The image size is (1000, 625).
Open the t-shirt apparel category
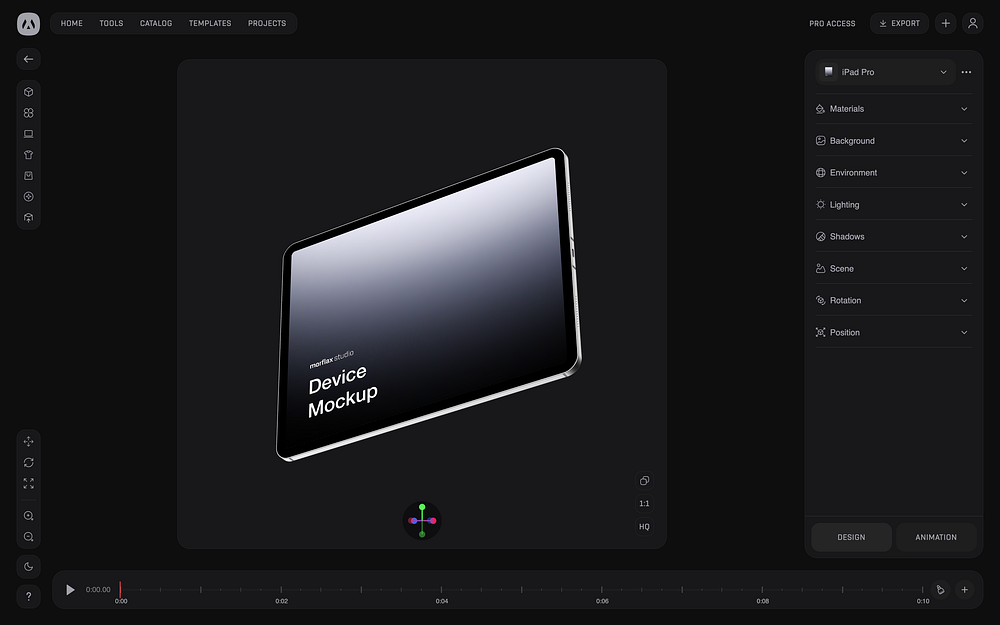(x=28, y=154)
